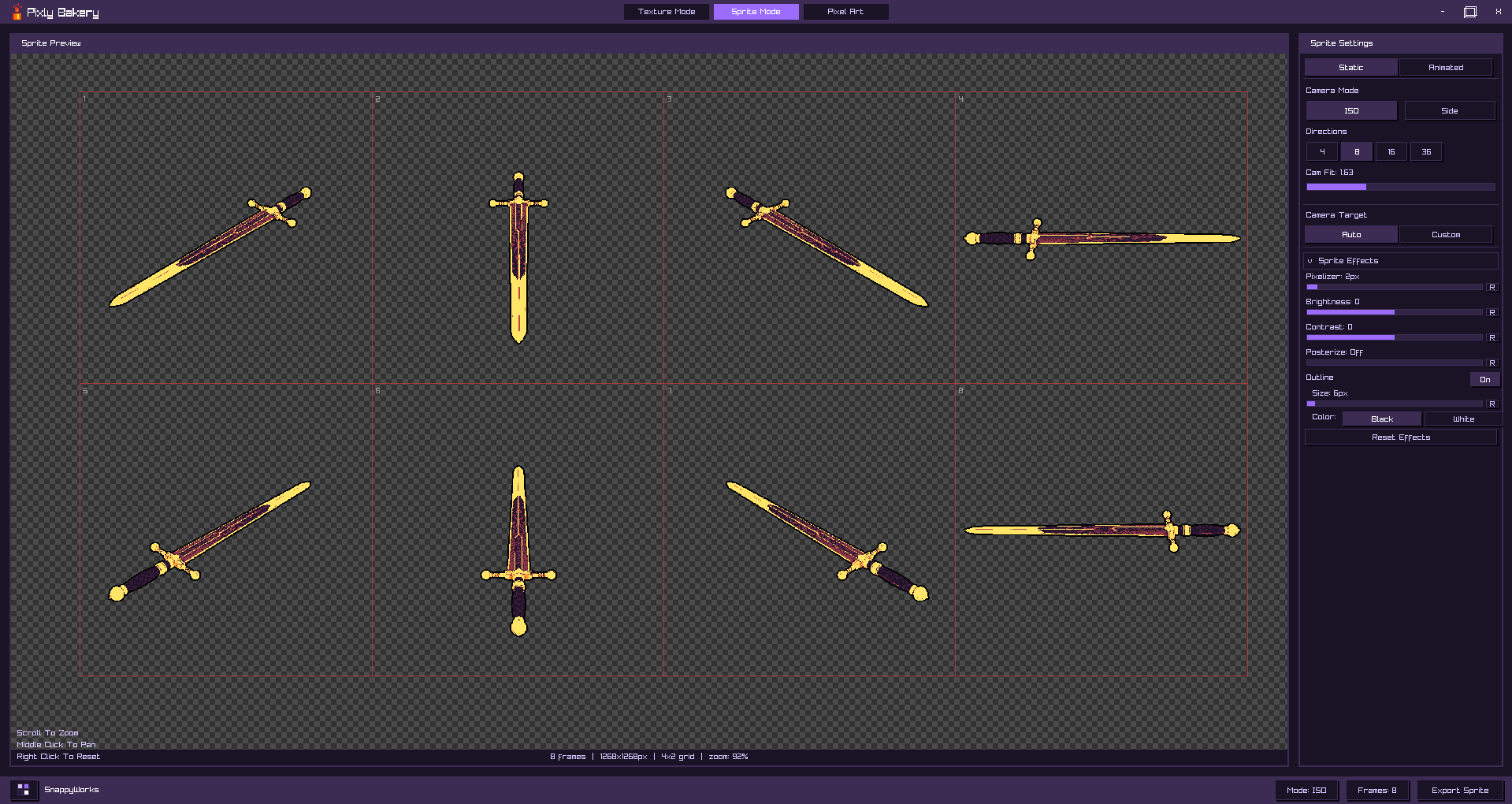Select the Animated sprite type
The width and height of the screenshot is (1512, 804).
[x=1446, y=68]
